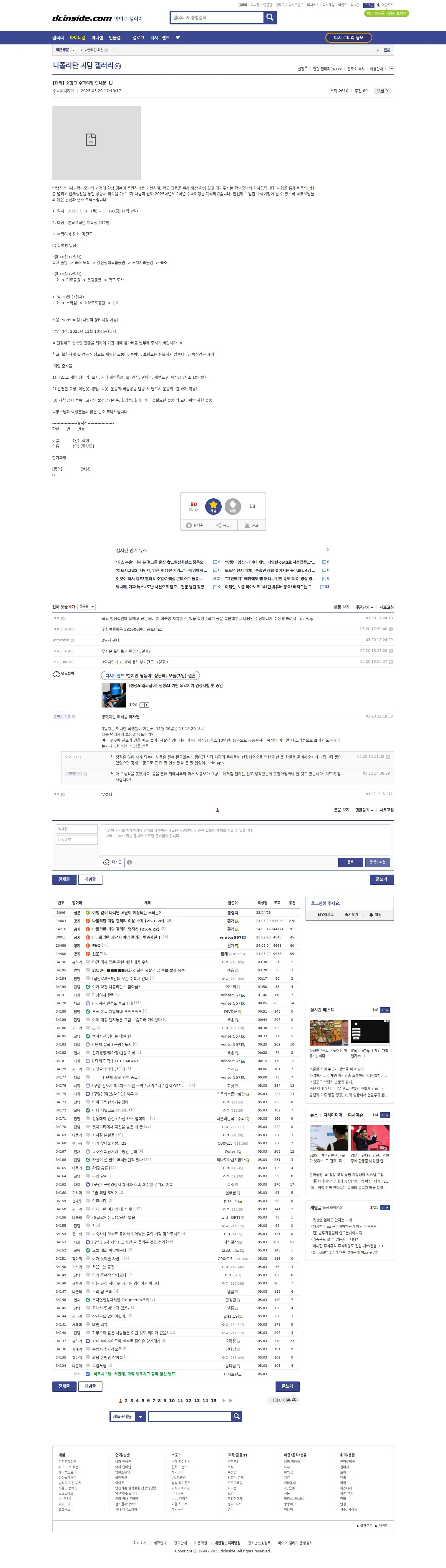Viewport: 446px width, 1568px height.
Task: Click the bottom search magnifier button
Action: click(x=236, y=1416)
